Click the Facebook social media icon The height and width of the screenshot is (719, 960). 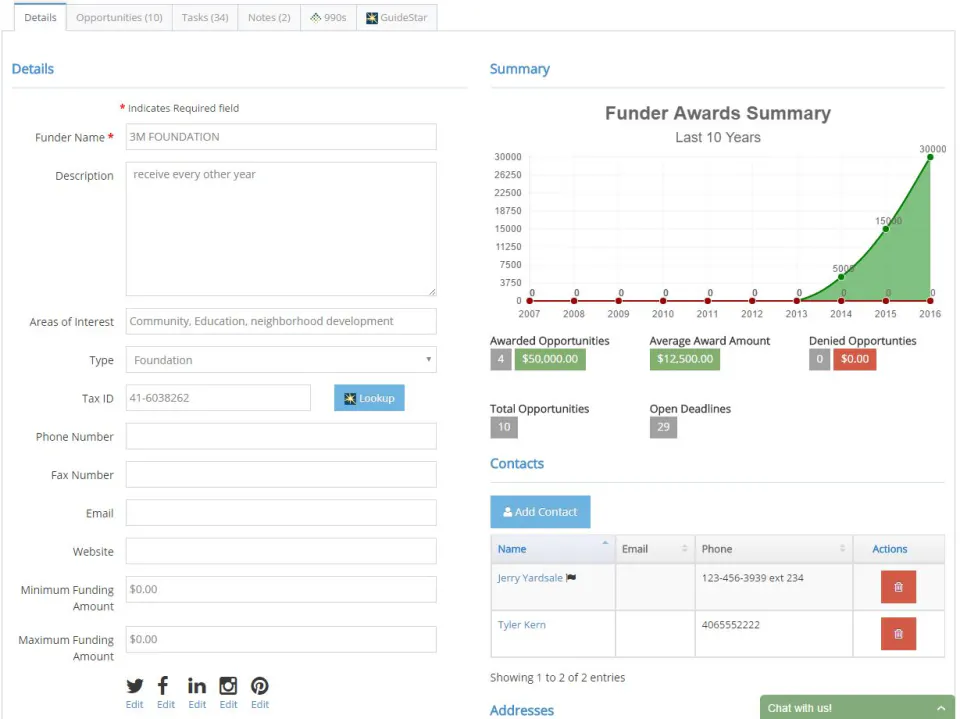click(165, 686)
